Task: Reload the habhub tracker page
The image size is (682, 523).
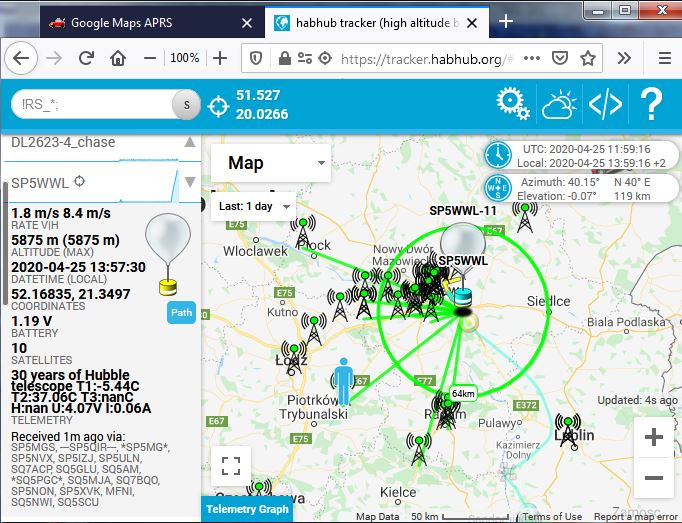Action: tap(87, 58)
